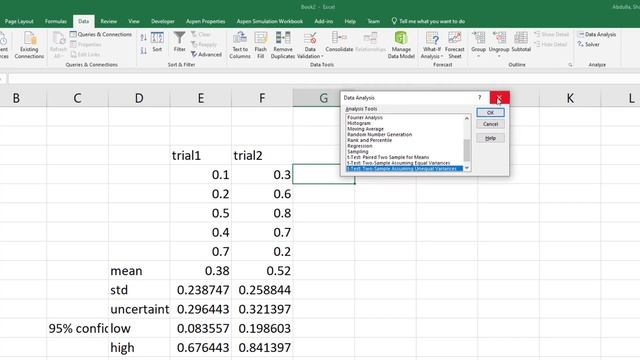Click the 95% confic label cell

coord(77,328)
